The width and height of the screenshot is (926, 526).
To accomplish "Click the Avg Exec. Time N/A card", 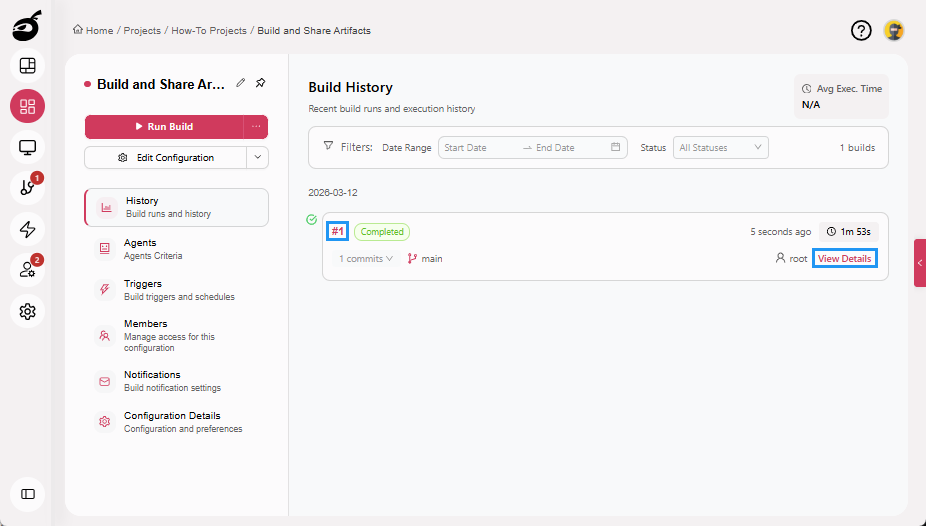I will point(842,96).
